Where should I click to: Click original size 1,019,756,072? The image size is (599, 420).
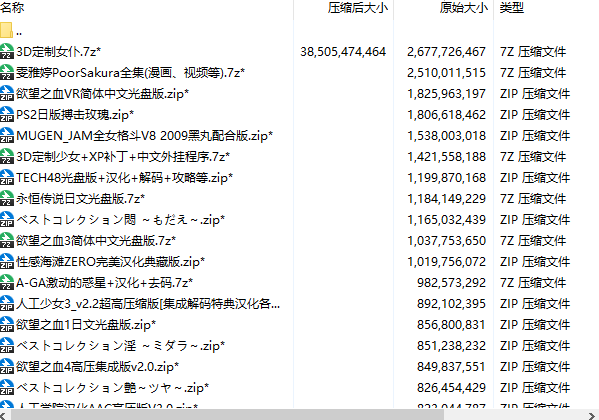446,262
